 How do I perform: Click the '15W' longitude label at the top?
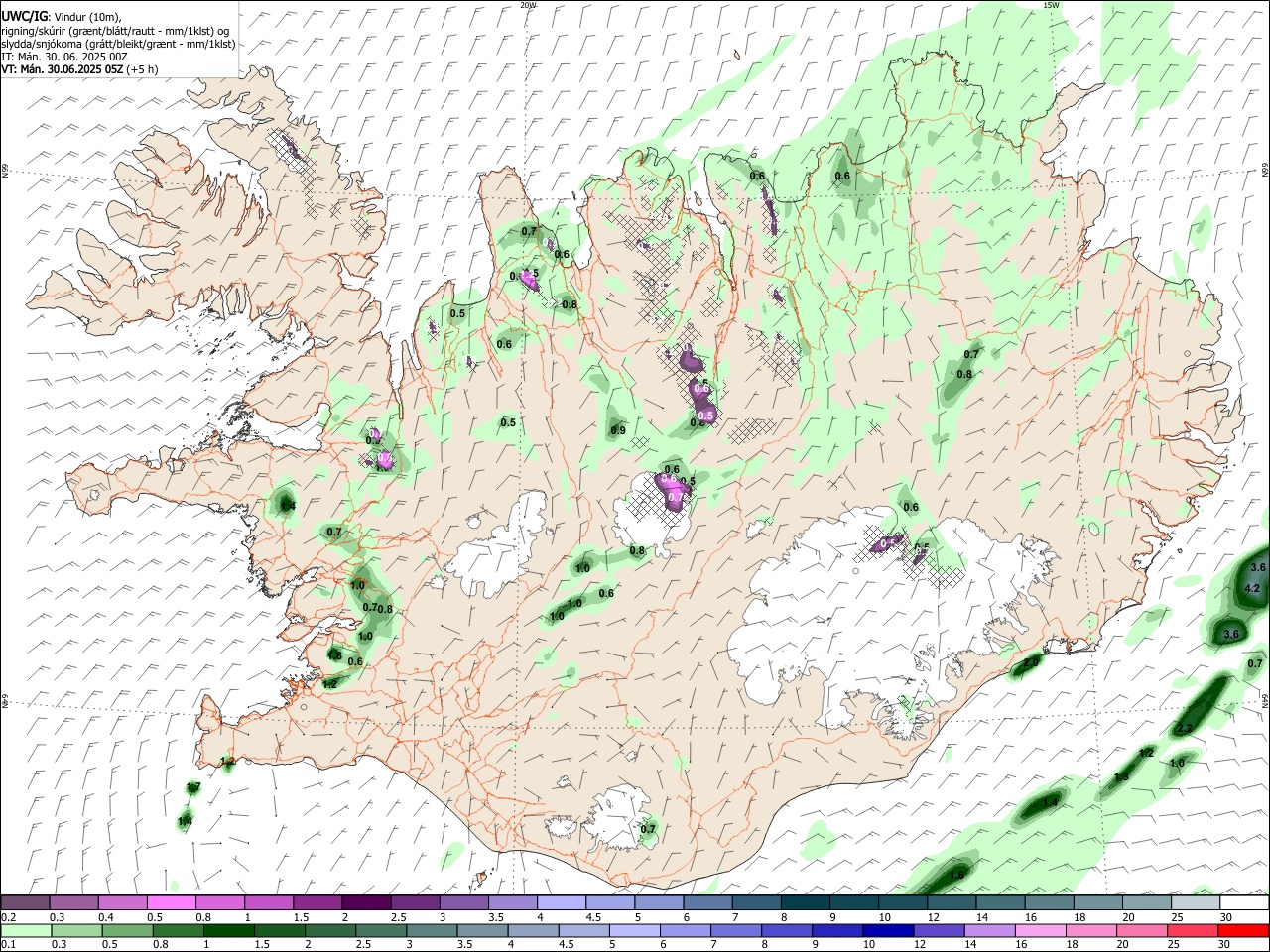pyautogui.click(x=1051, y=5)
